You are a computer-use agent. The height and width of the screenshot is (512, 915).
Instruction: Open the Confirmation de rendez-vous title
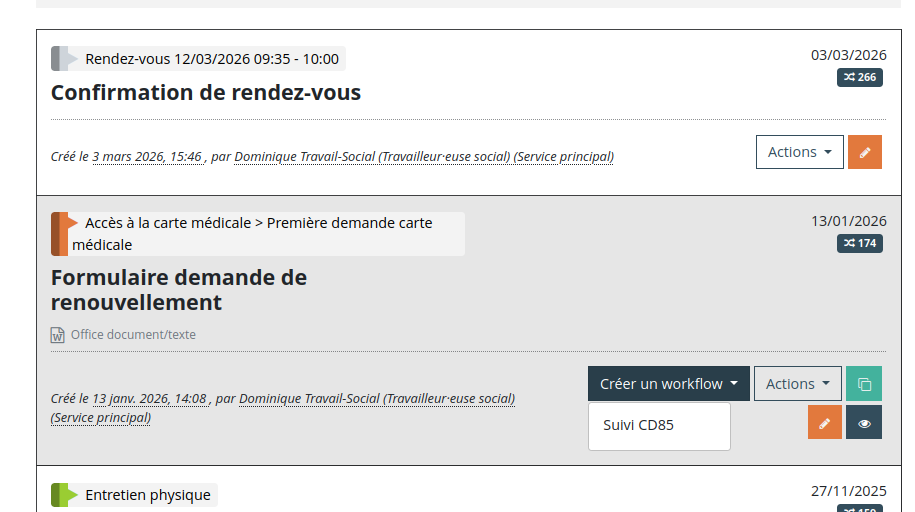[x=205, y=93]
